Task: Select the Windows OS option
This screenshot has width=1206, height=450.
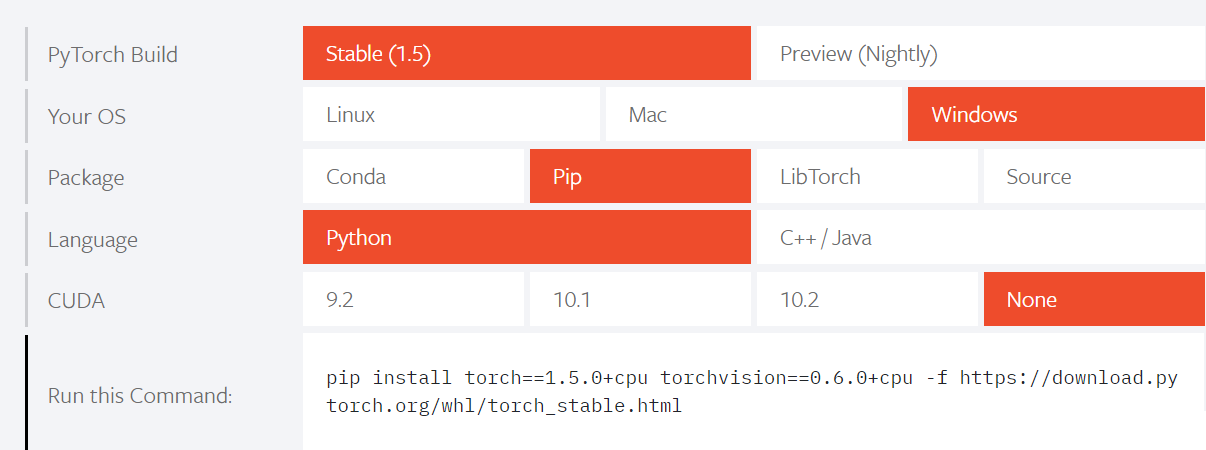Action: (1056, 115)
